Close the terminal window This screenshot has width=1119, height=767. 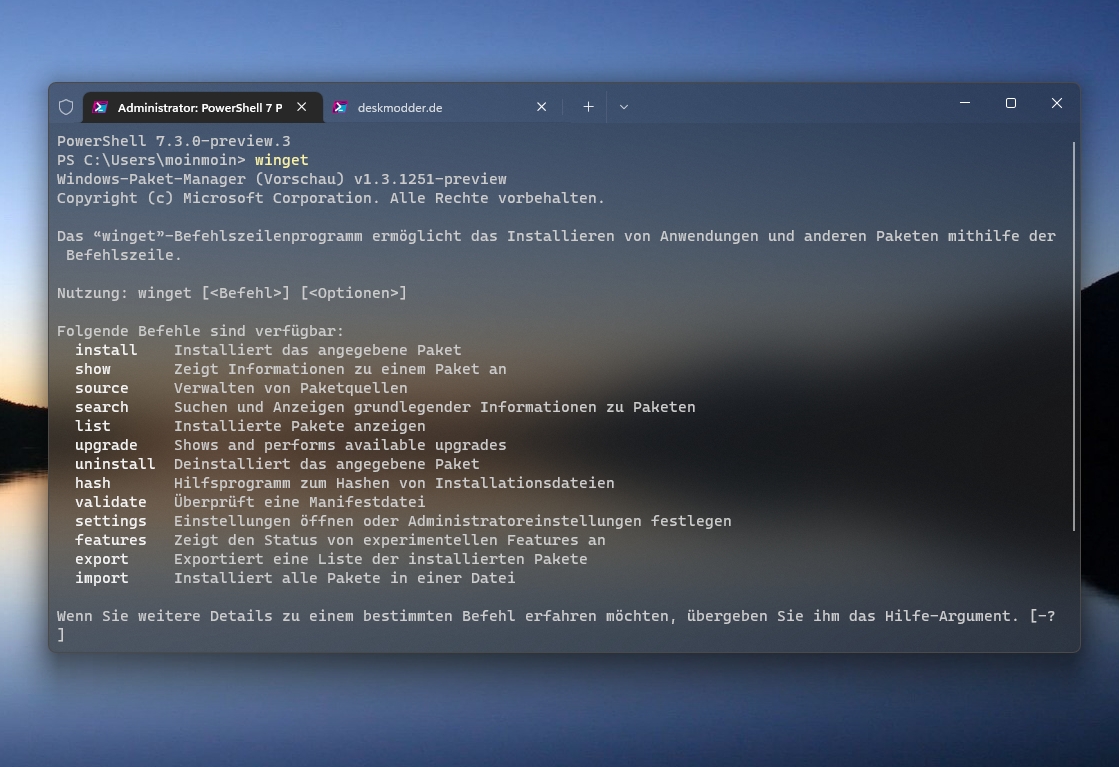pos(1057,103)
